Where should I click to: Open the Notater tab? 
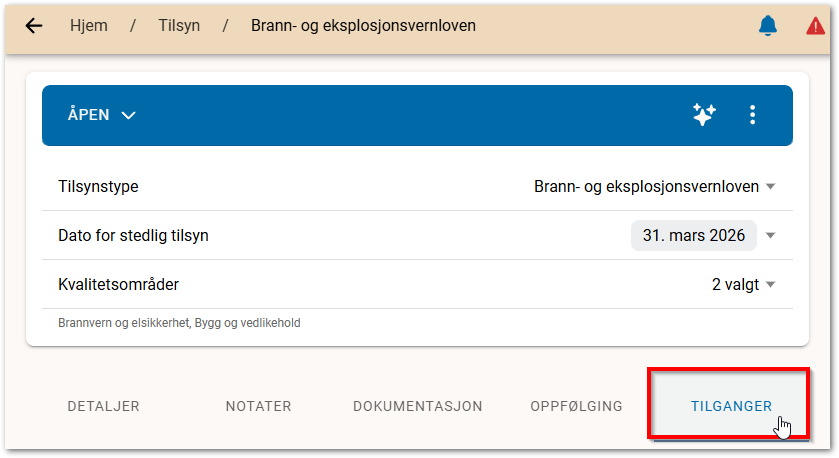[x=258, y=406]
